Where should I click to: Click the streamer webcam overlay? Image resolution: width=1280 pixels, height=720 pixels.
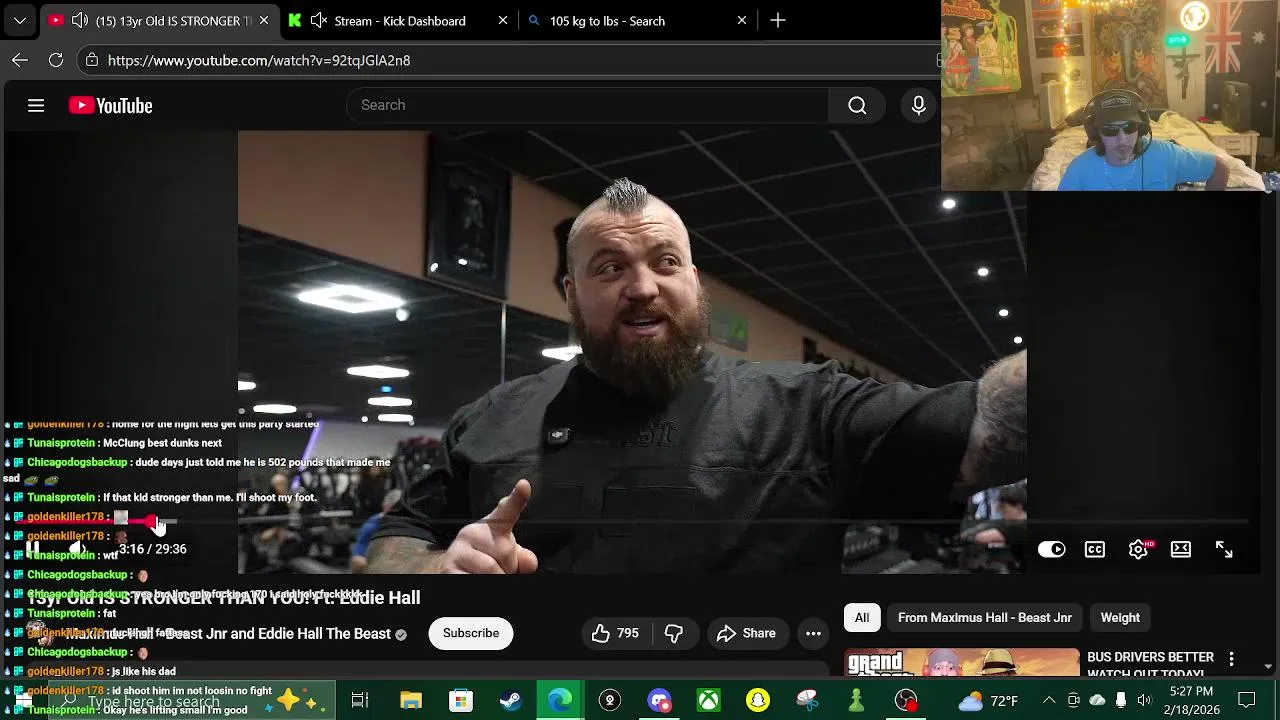coord(1110,95)
